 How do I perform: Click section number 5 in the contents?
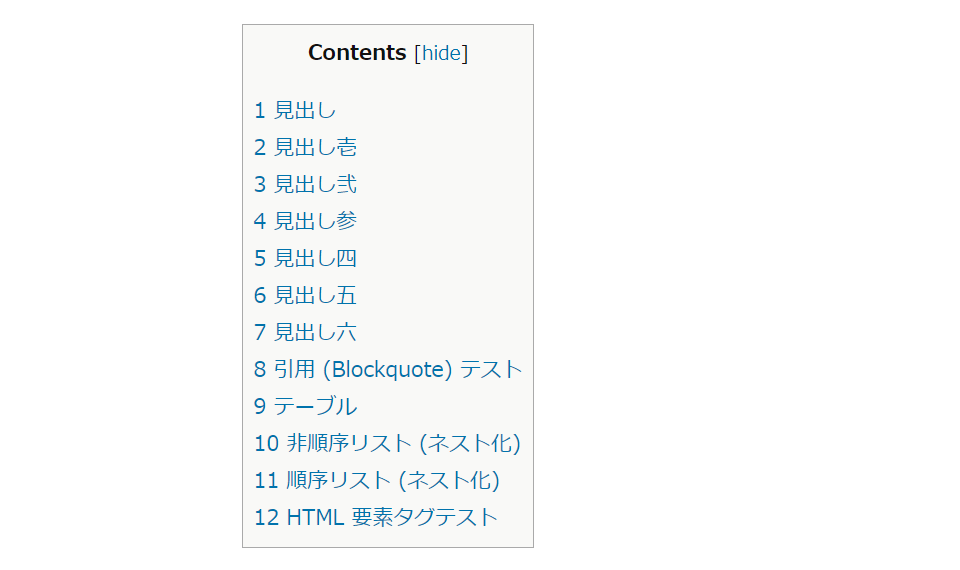(260, 259)
